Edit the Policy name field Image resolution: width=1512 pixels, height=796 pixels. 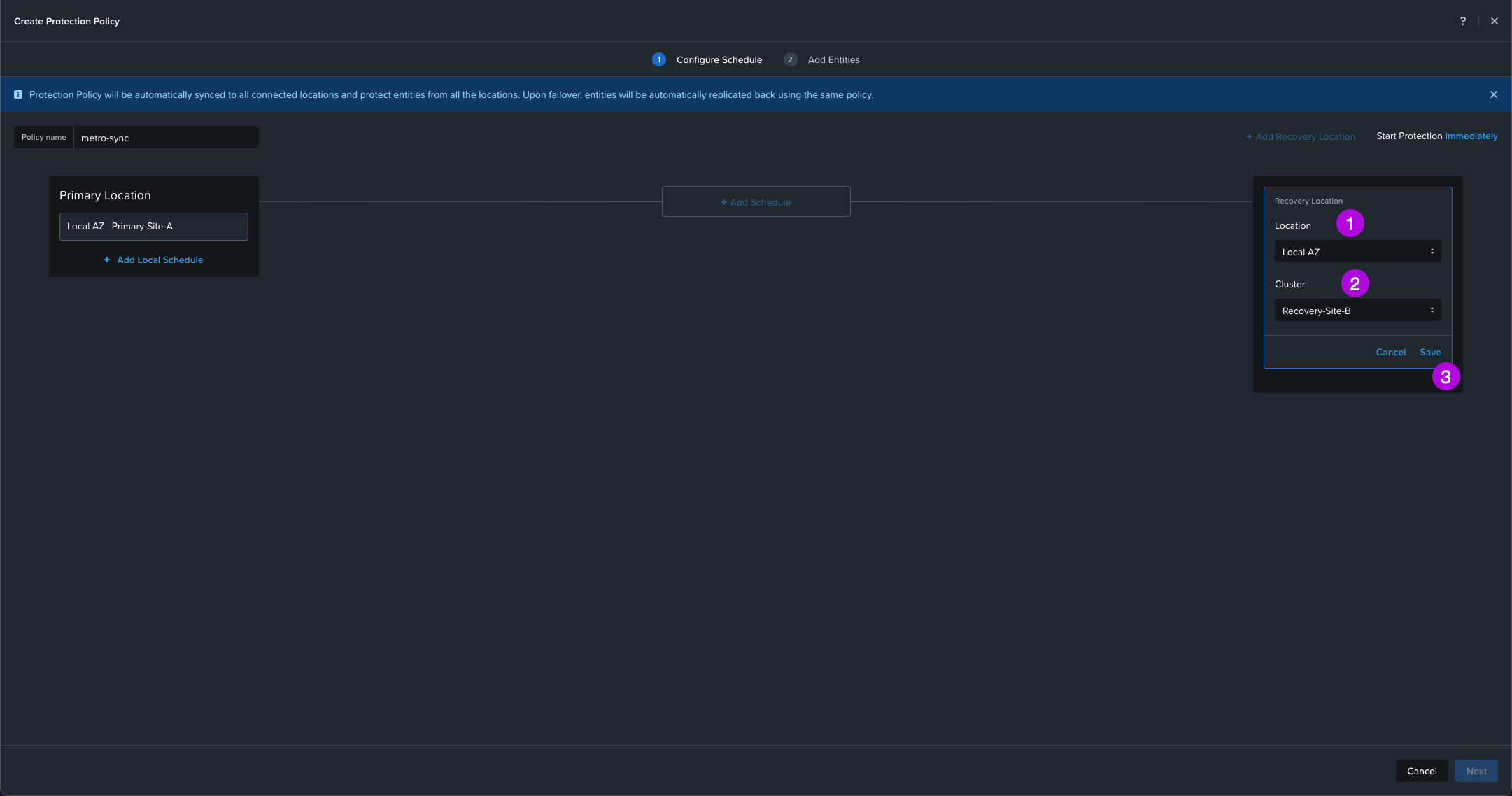pos(166,137)
